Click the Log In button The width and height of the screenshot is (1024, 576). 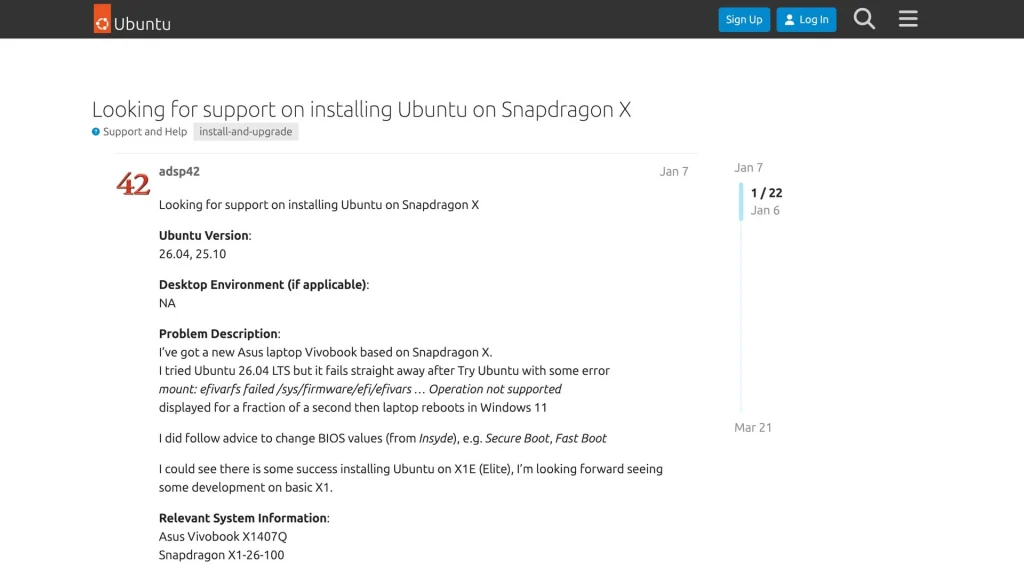click(806, 20)
